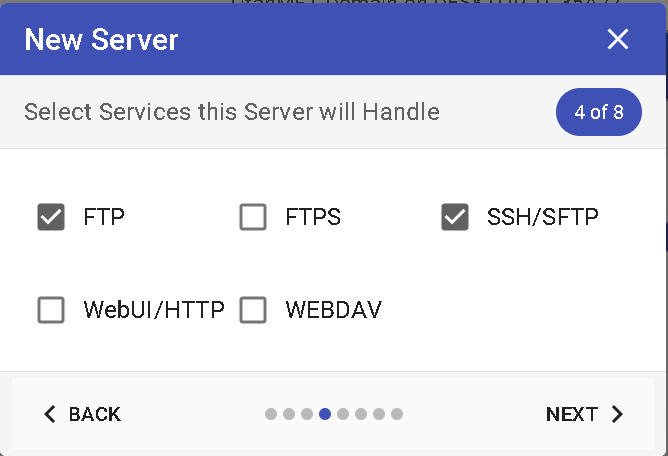Close the New Server dialog
Image resolution: width=668 pixels, height=456 pixels.
(x=618, y=39)
